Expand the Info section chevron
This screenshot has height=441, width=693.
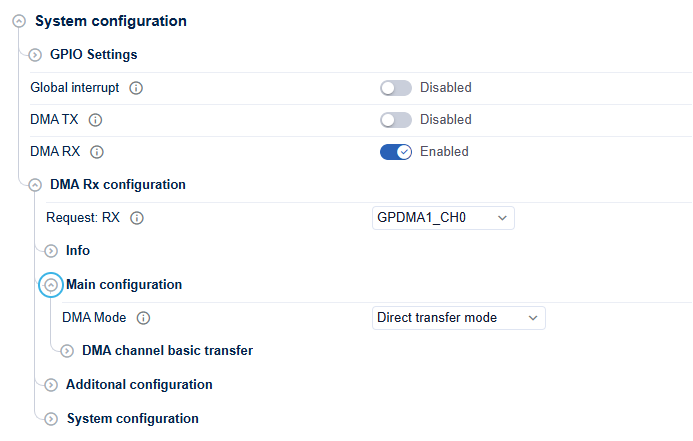pyautogui.click(x=51, y=251)
